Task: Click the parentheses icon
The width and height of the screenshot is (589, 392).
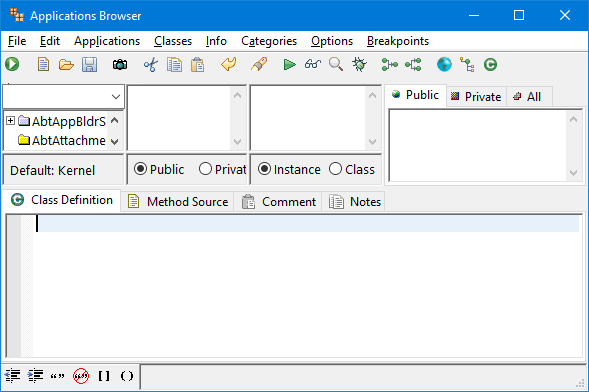Action: click(x=127, y=375)
